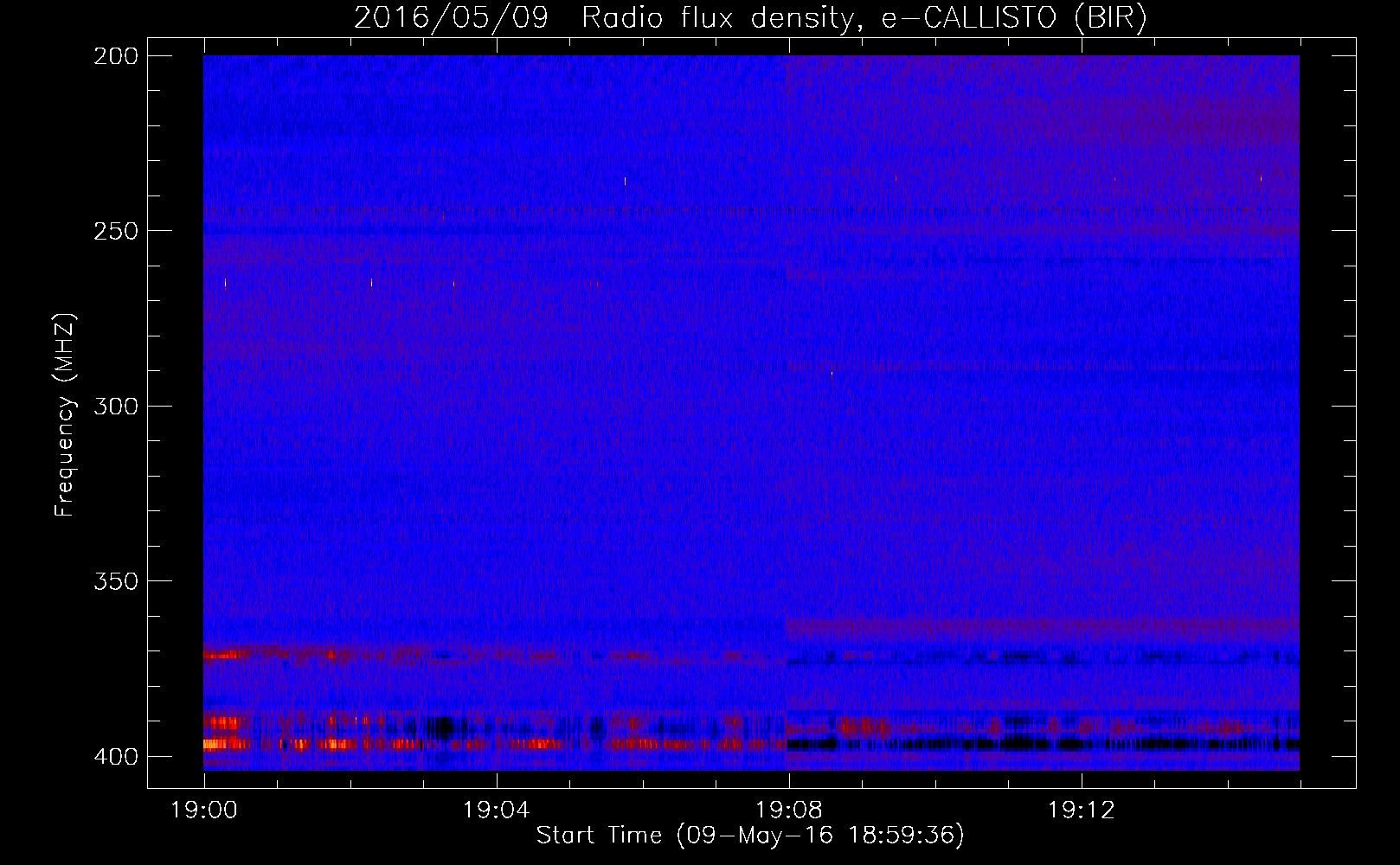1400x865 pixels.
Task: Click the x-axis label 'Start Time (09-May-16 18:59:36)'
Action: [750, 836]
